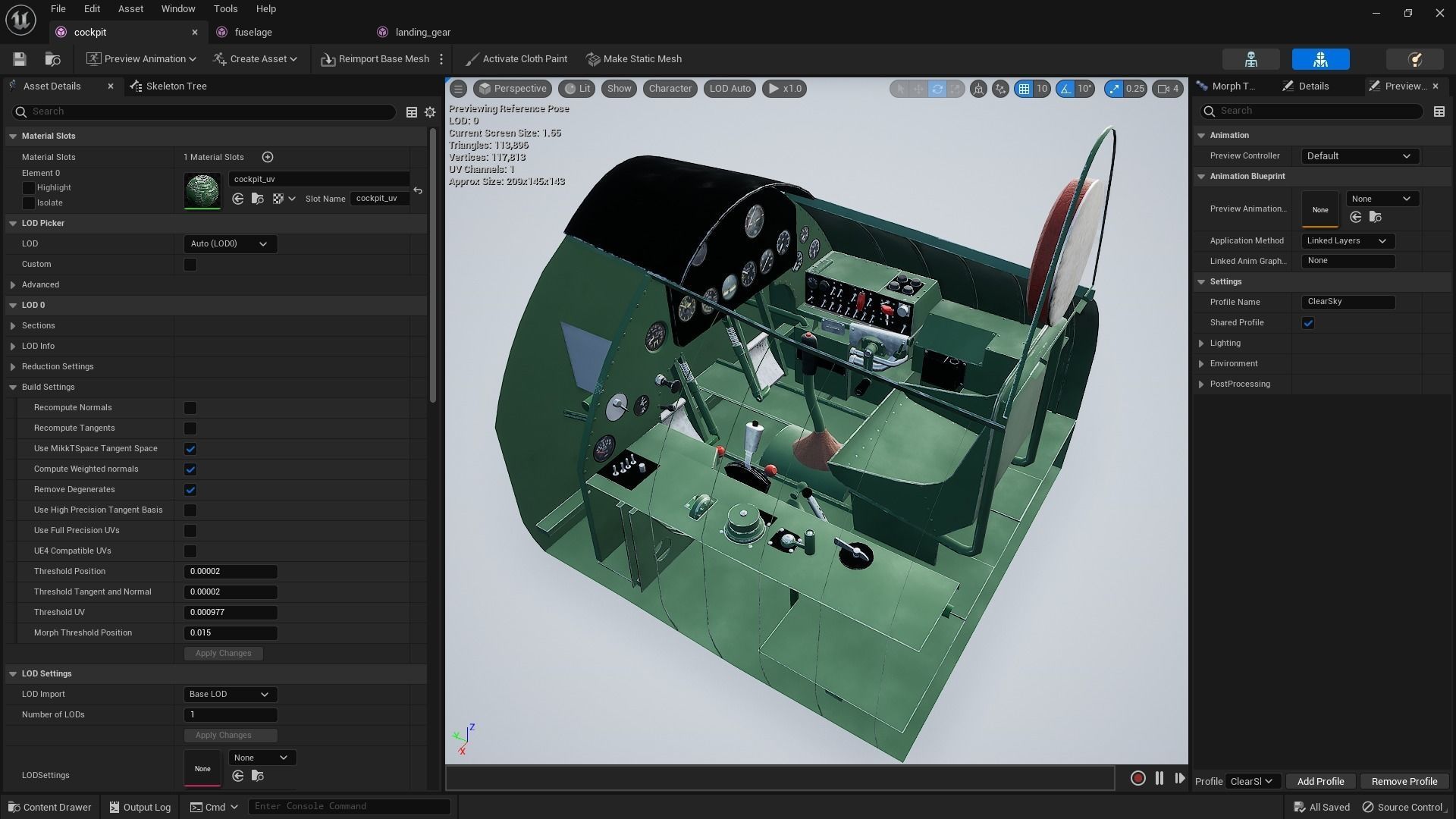1456x819 pixels.
Task: Uncheck the Shared Profile checkbox
Action: tap(1308, 323)
